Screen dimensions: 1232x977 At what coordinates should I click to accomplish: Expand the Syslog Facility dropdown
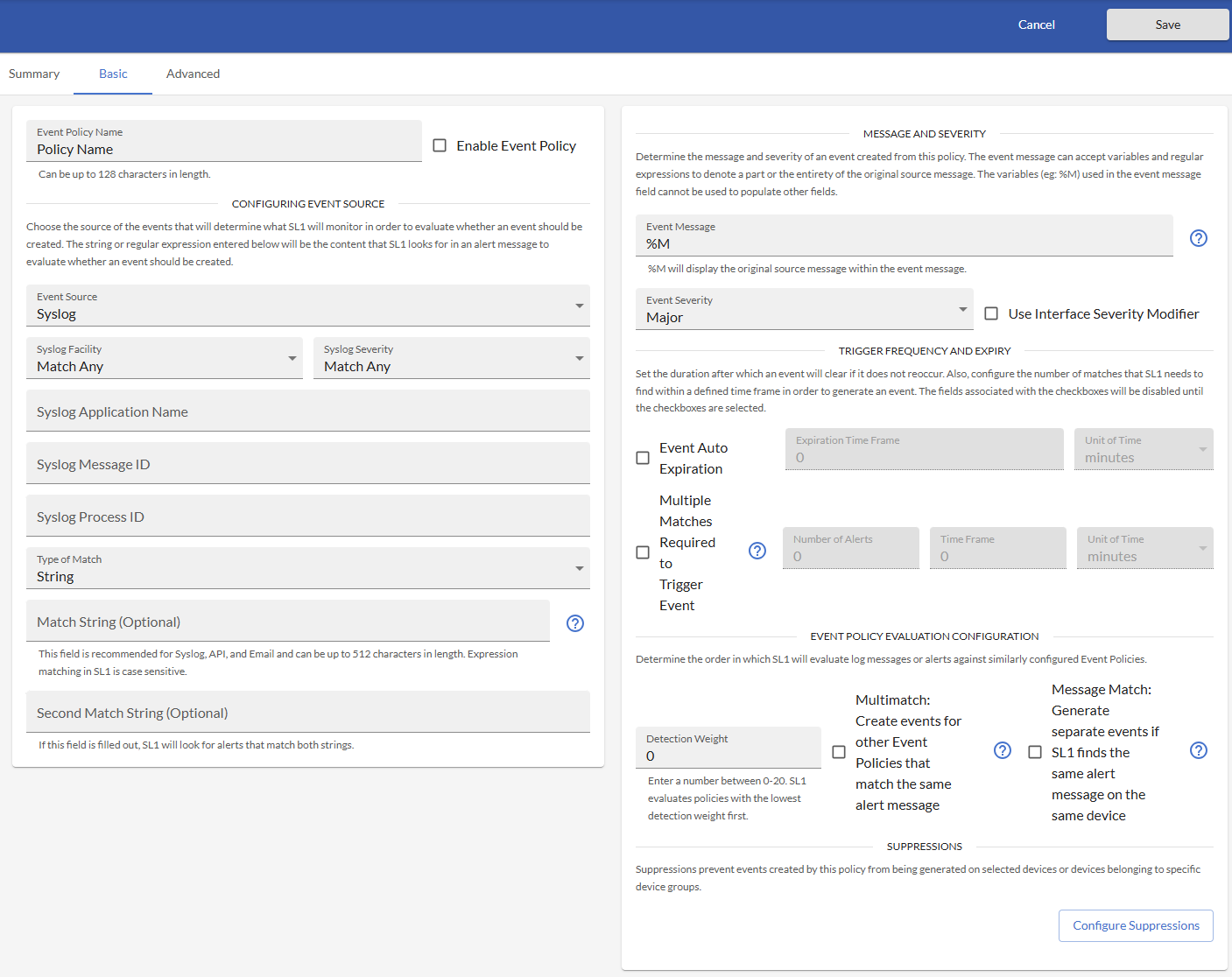[164, 359]
